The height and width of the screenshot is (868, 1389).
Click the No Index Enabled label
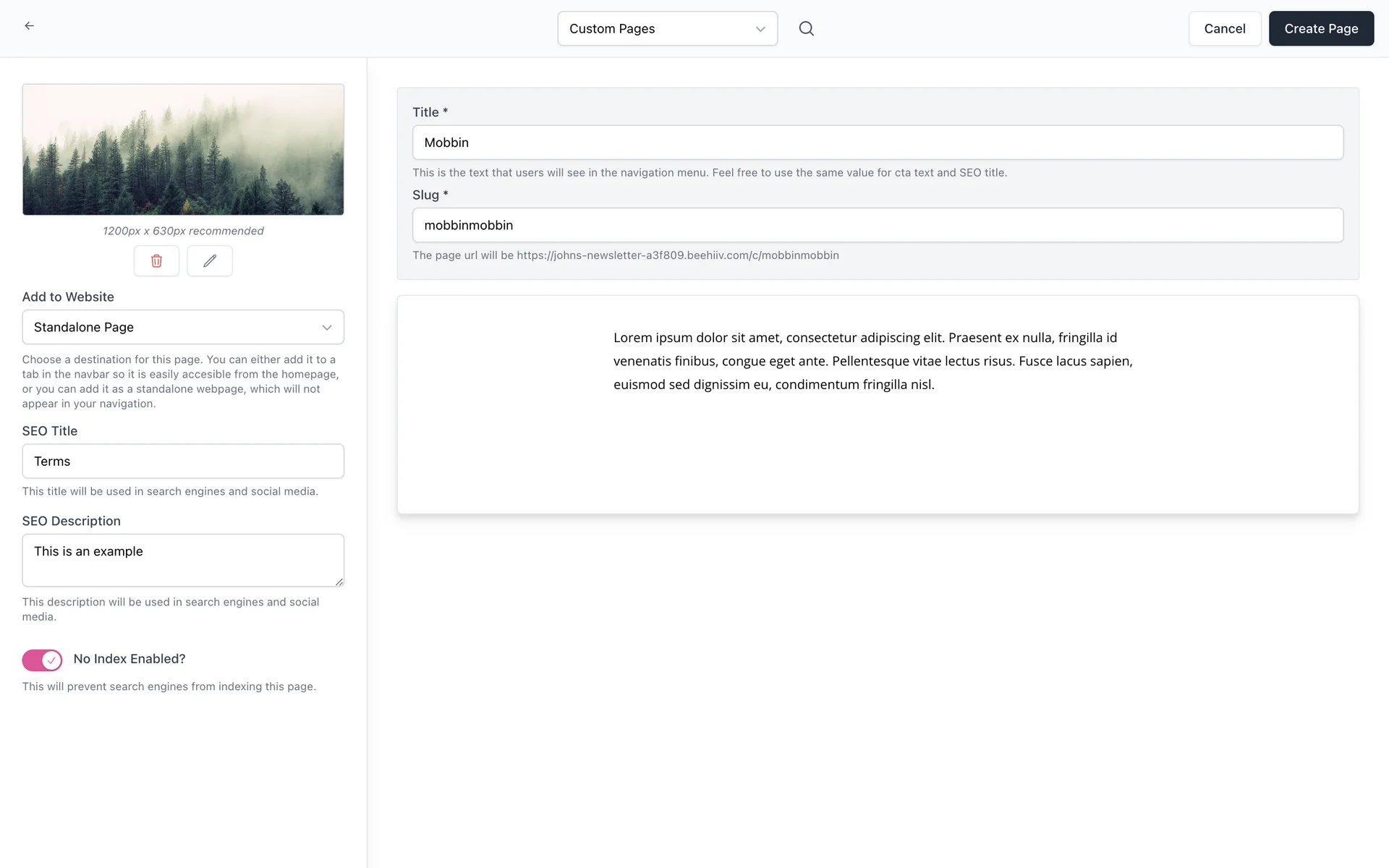coord(129,659)
